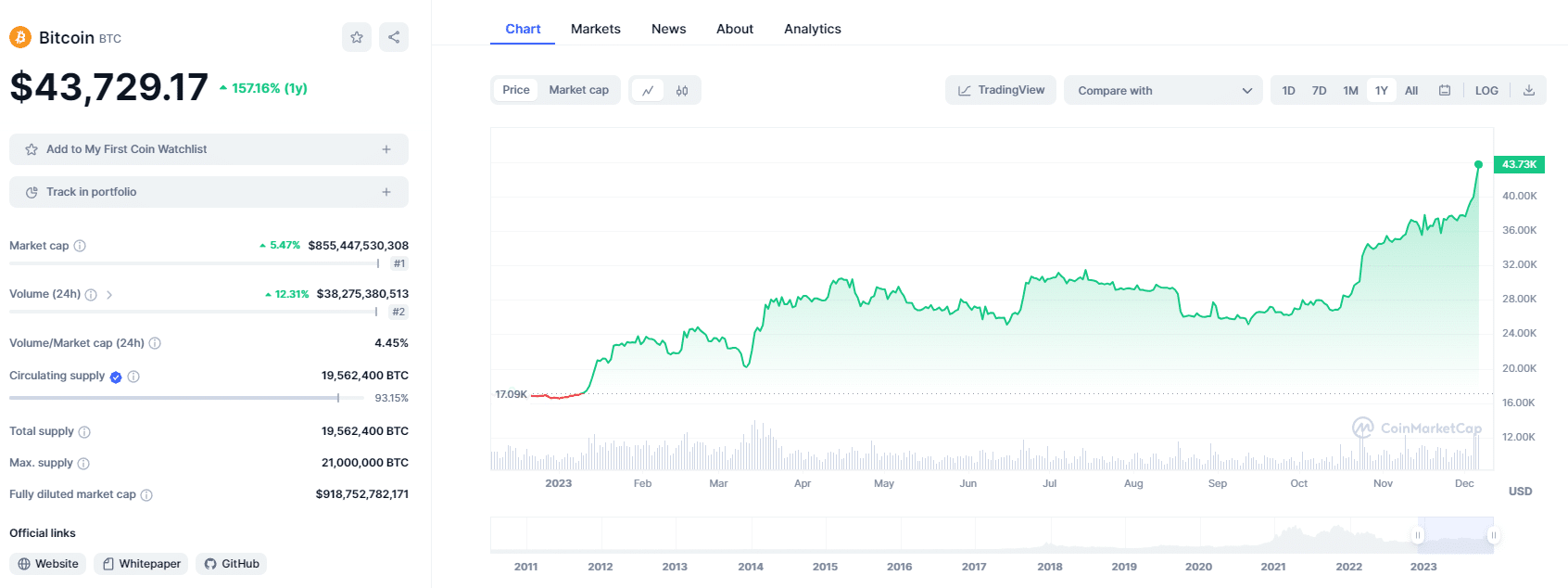This screenshot has width=1568, height=588.
Task: Select the Market cap chart toggle
Action: click(x=578, y=90)
